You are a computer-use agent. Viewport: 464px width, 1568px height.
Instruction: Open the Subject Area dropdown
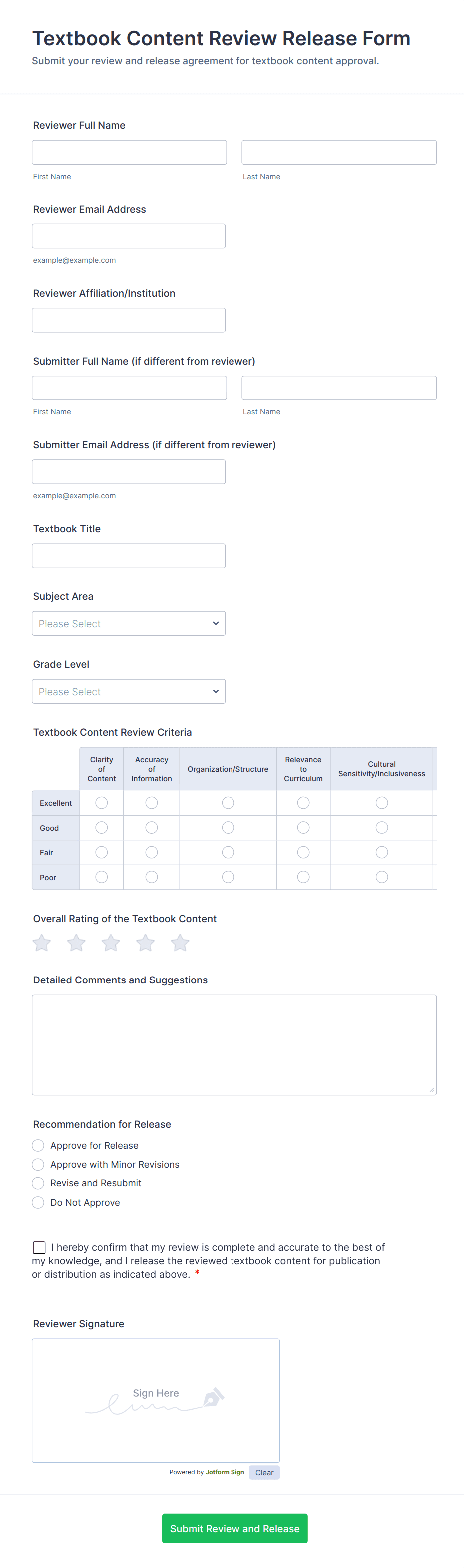[129, 624]
